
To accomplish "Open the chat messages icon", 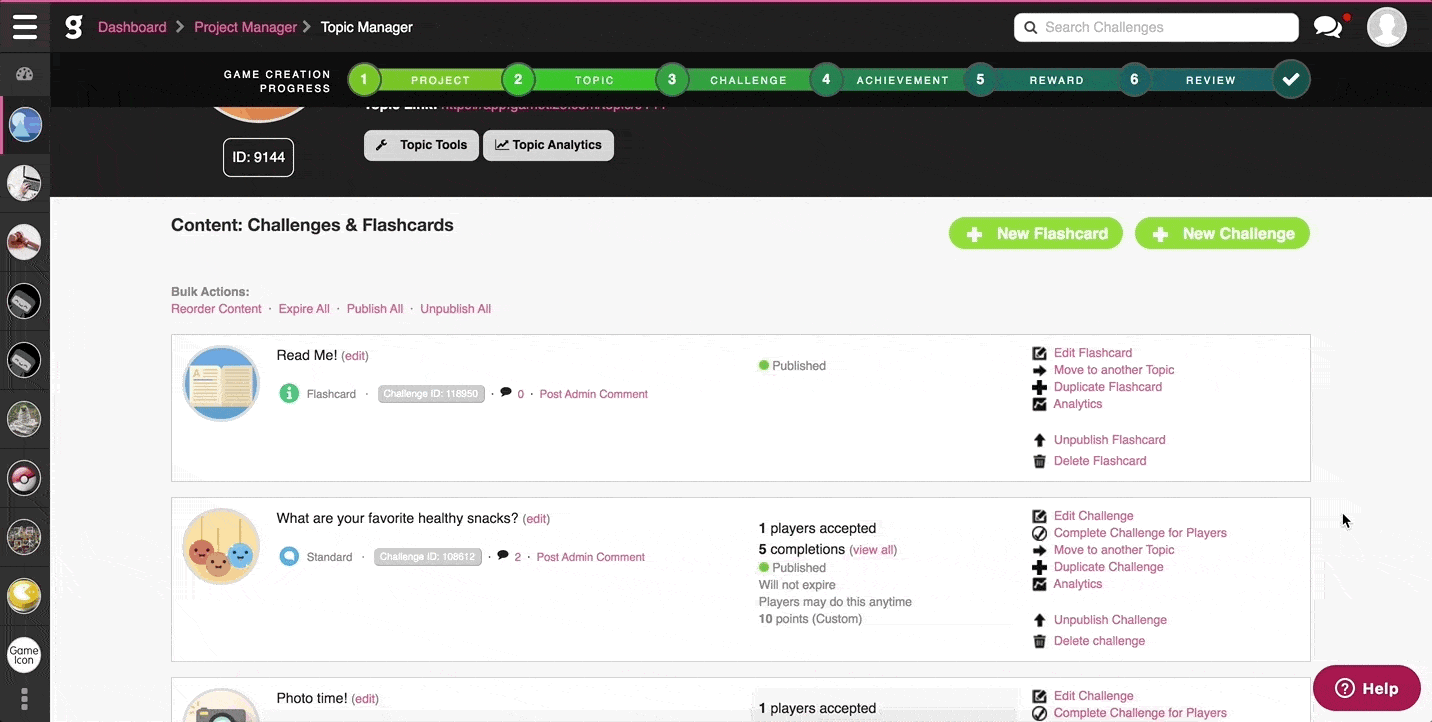I will (x=1328, y=27).
